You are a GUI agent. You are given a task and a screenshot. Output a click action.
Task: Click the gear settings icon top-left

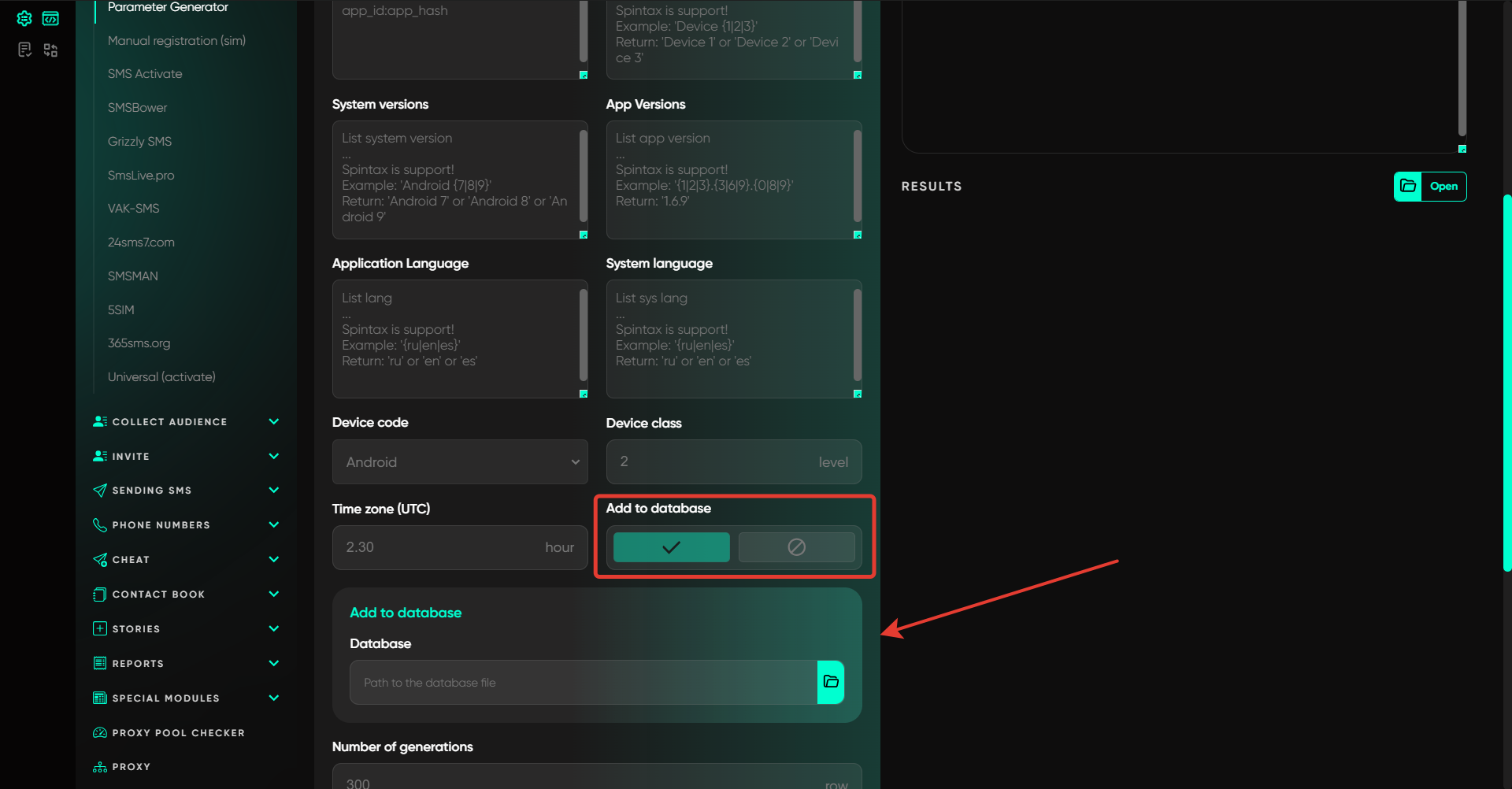[24, 18]
